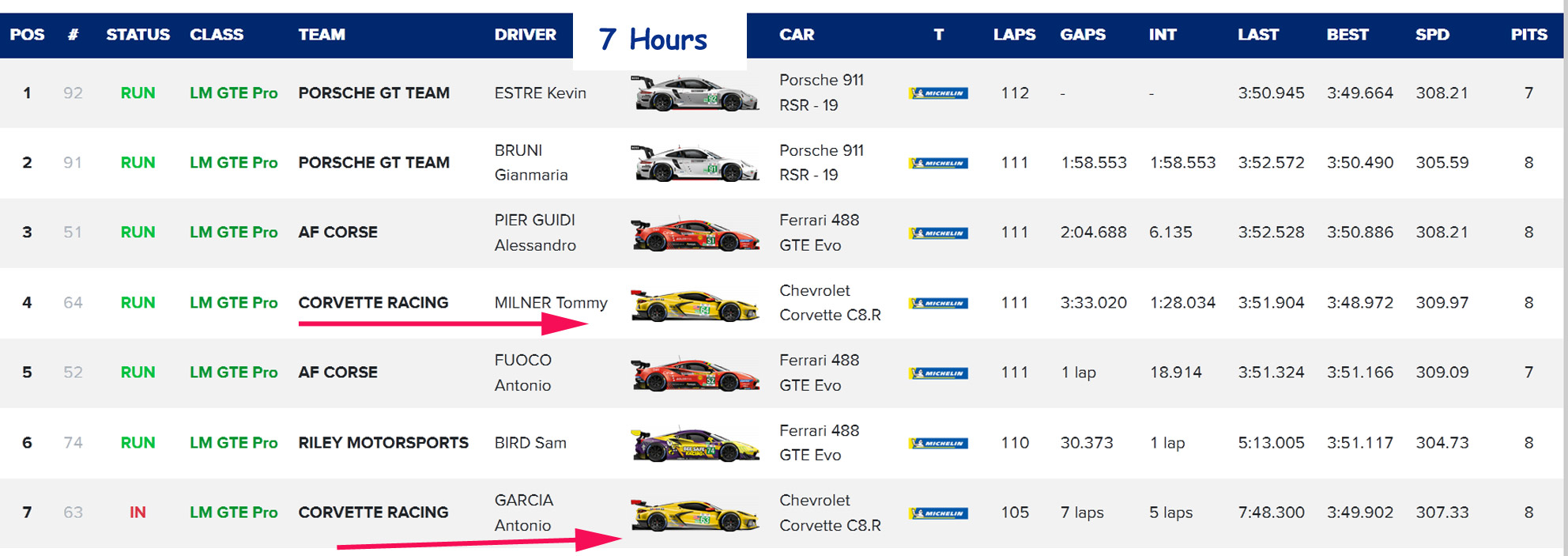
Task: Click the red IN status for car 63
Action: coord(138,513)
